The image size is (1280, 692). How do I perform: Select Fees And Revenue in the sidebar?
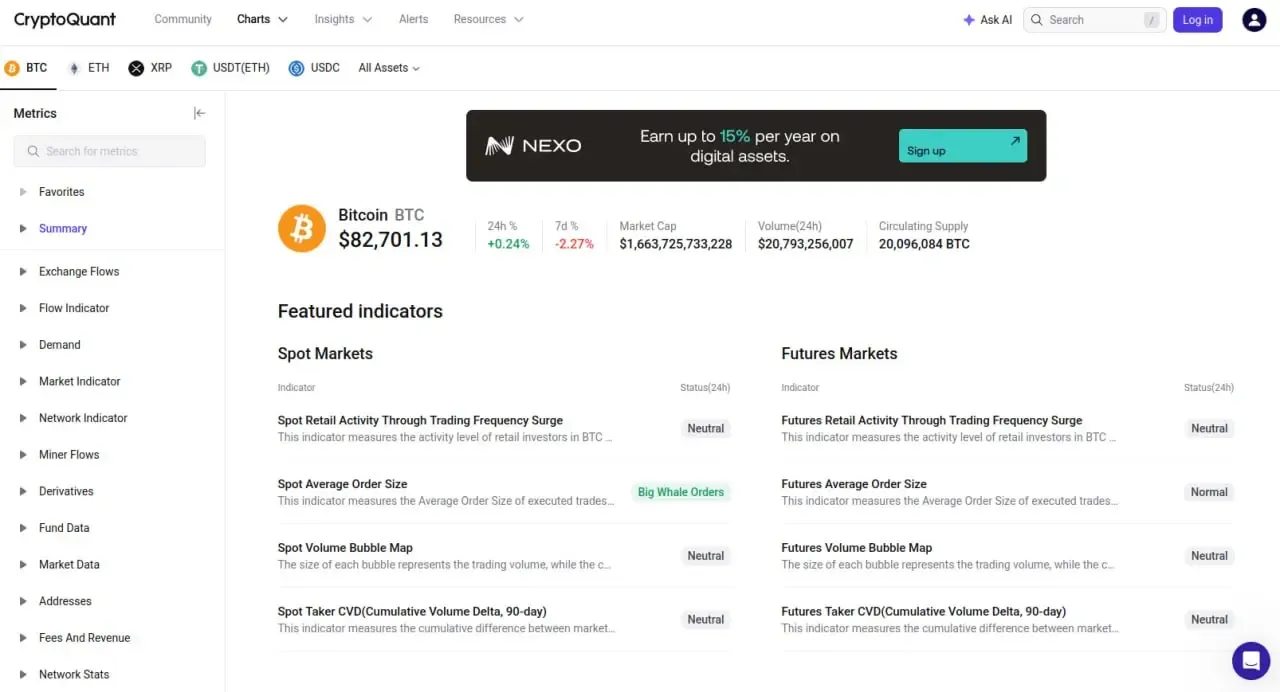pyautogui.click(x=85, y=638)
